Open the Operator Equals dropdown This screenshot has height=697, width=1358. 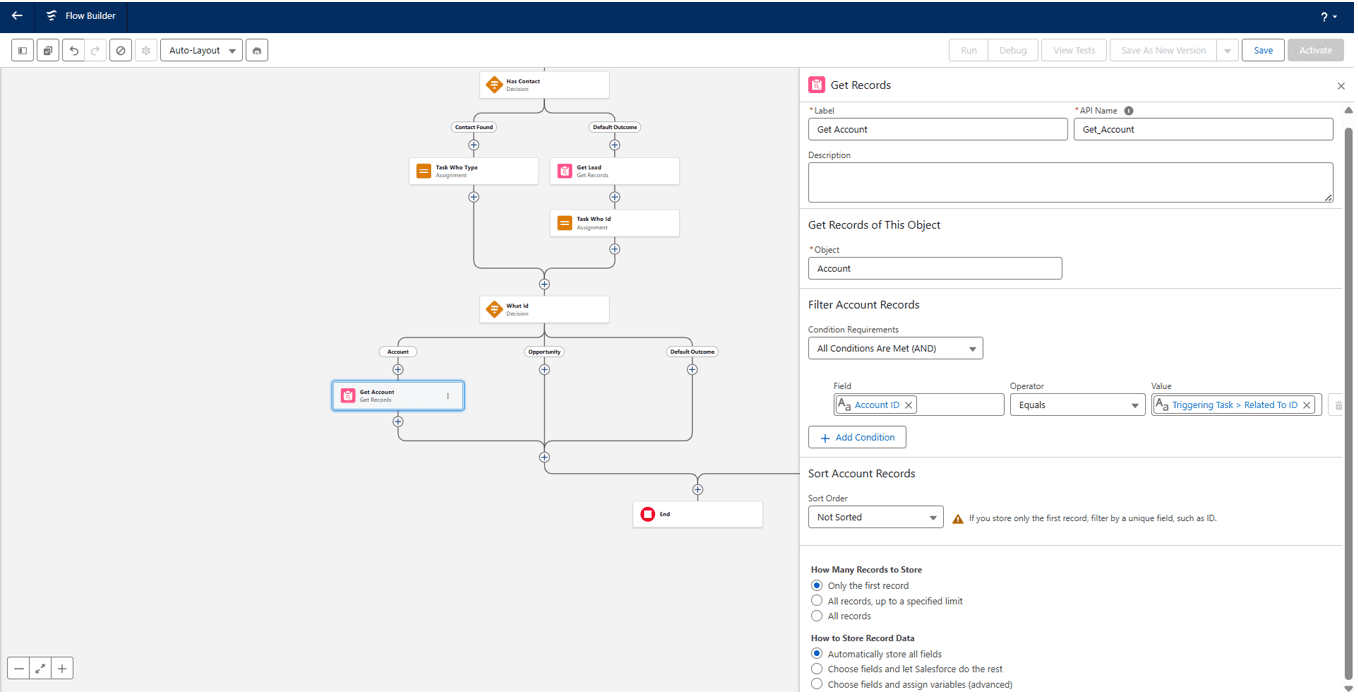tap(1077, 405)
